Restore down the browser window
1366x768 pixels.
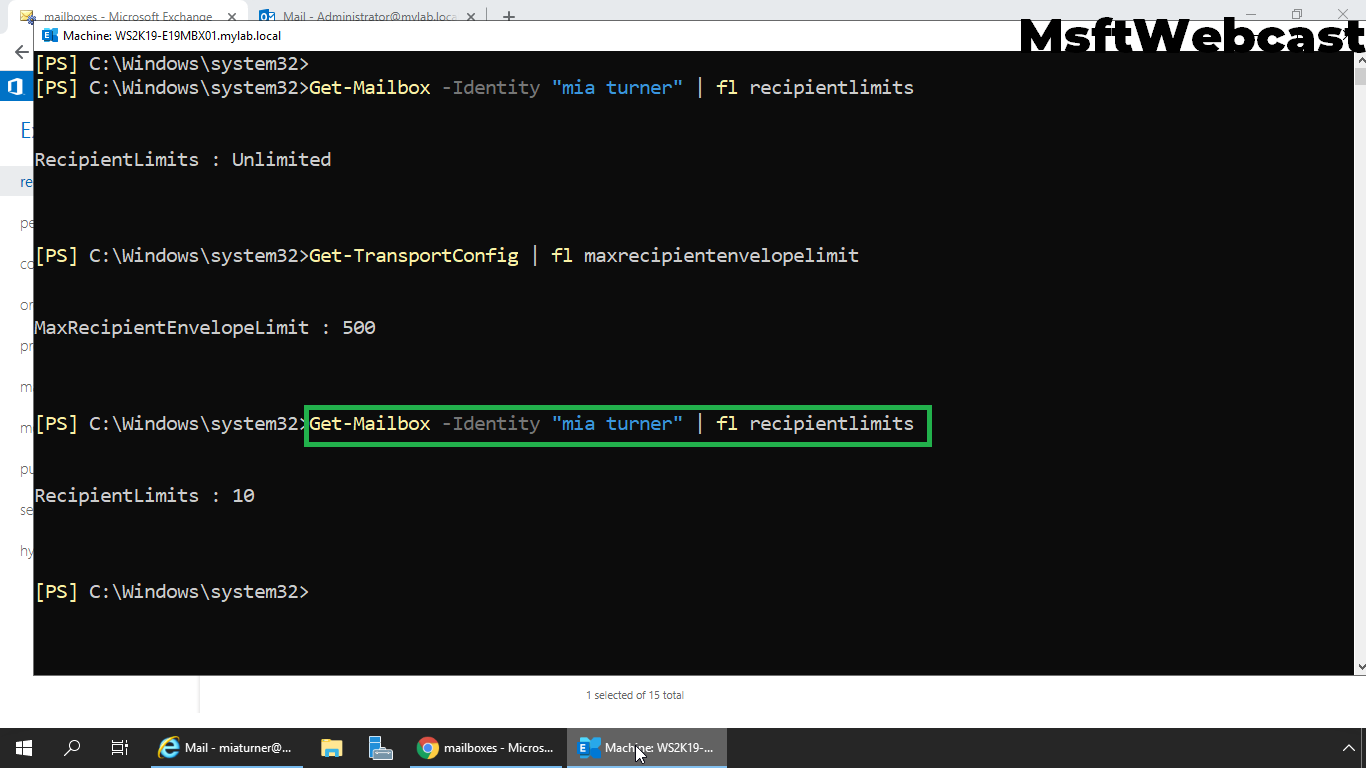pos(1297,14)
